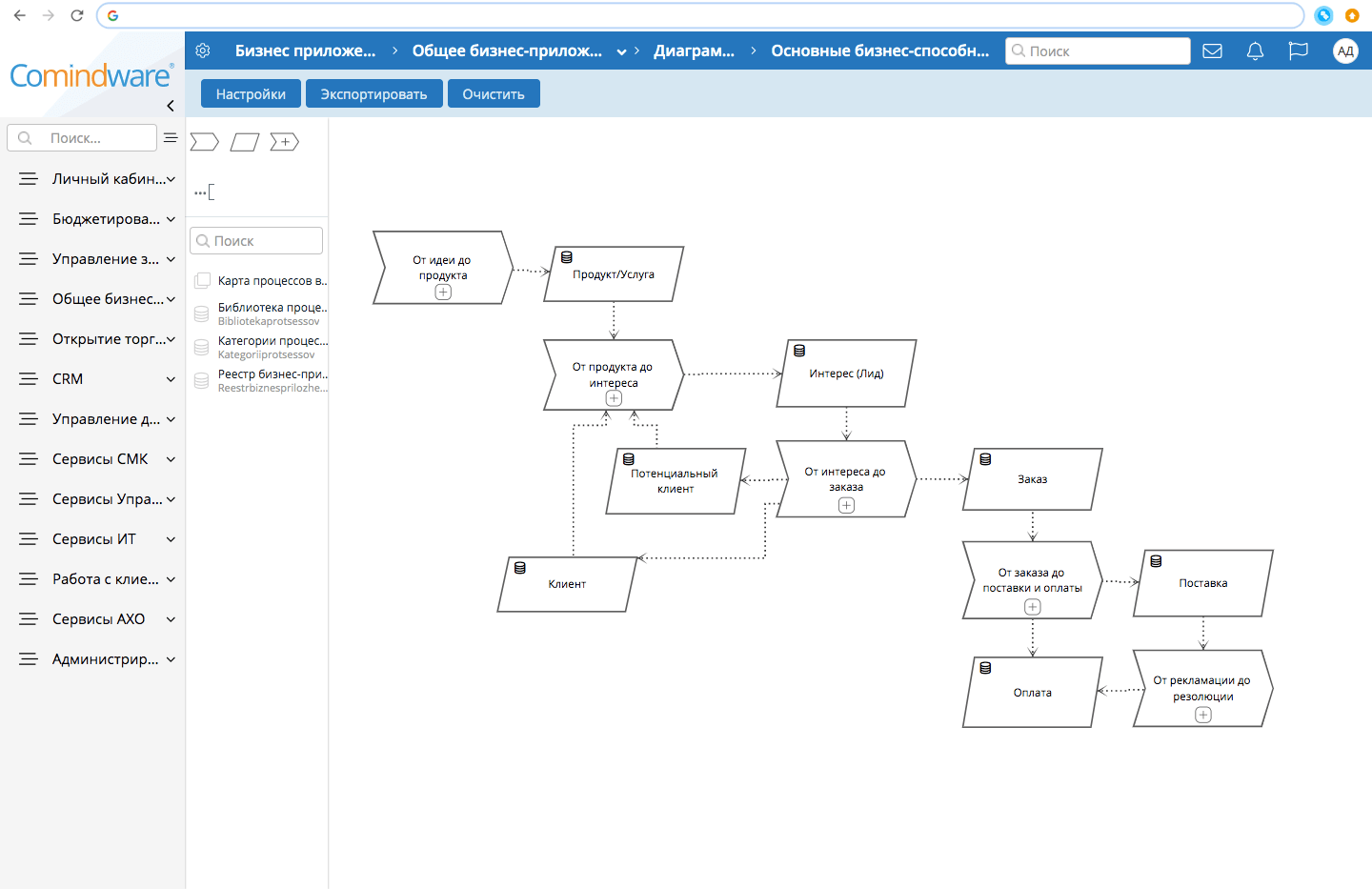Go back in browser history
The width and height of the screenshot is (1372, 889).
[x=20, y=15]
